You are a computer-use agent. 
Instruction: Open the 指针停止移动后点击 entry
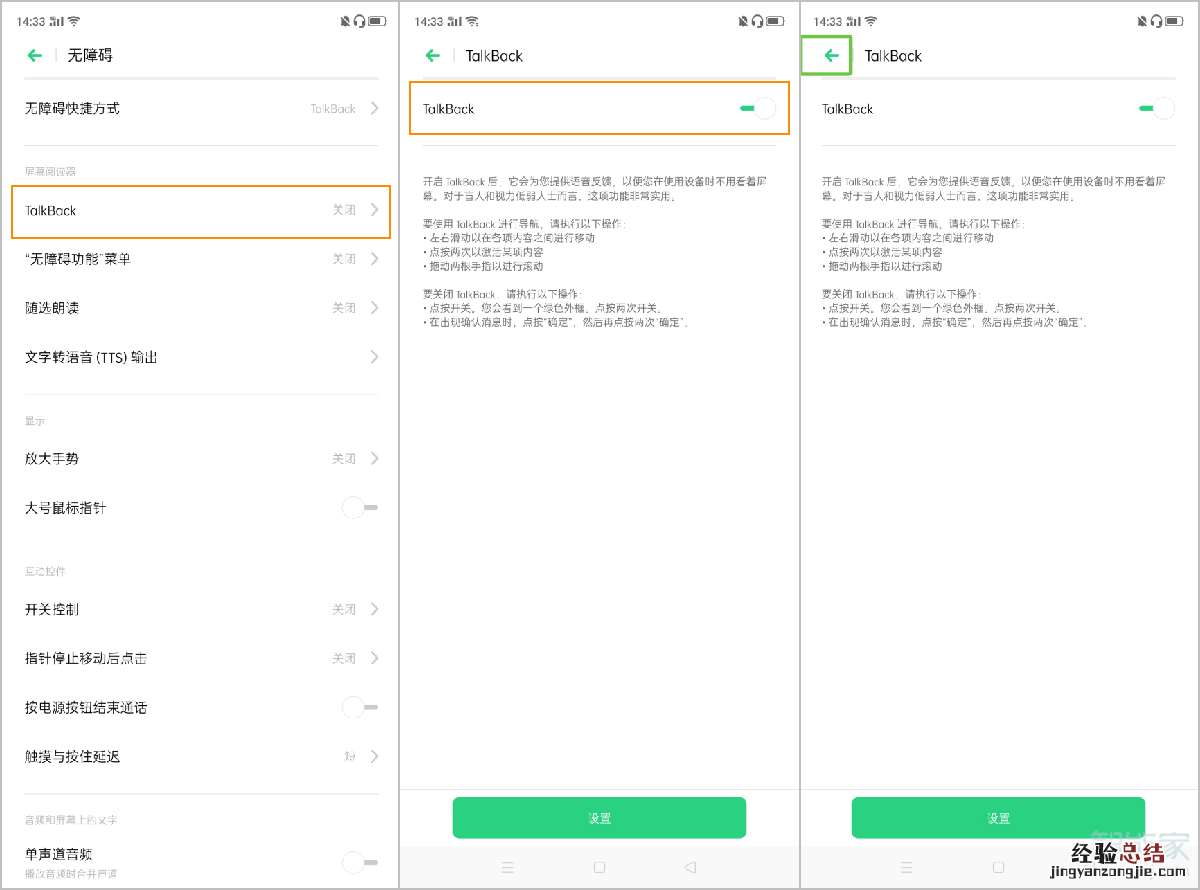201,658
